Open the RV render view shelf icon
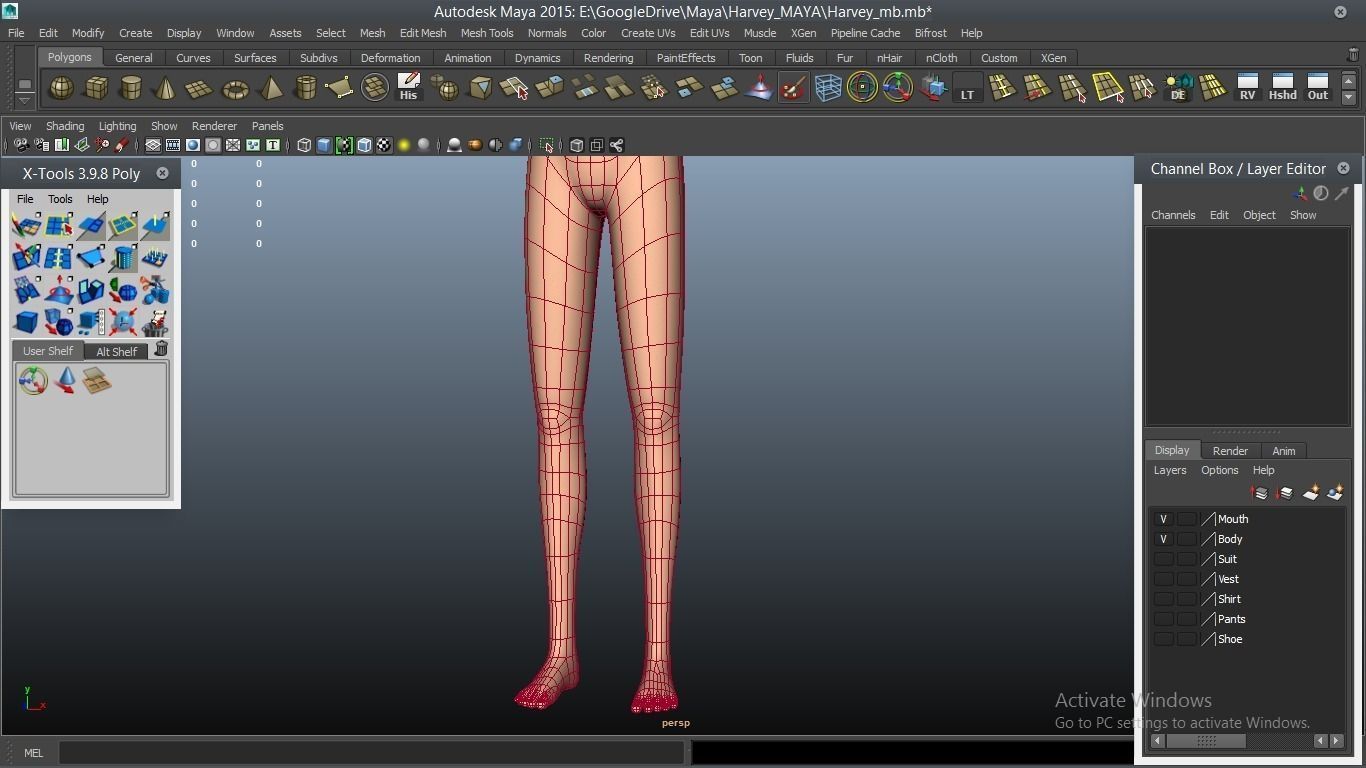 point(1247,88)
